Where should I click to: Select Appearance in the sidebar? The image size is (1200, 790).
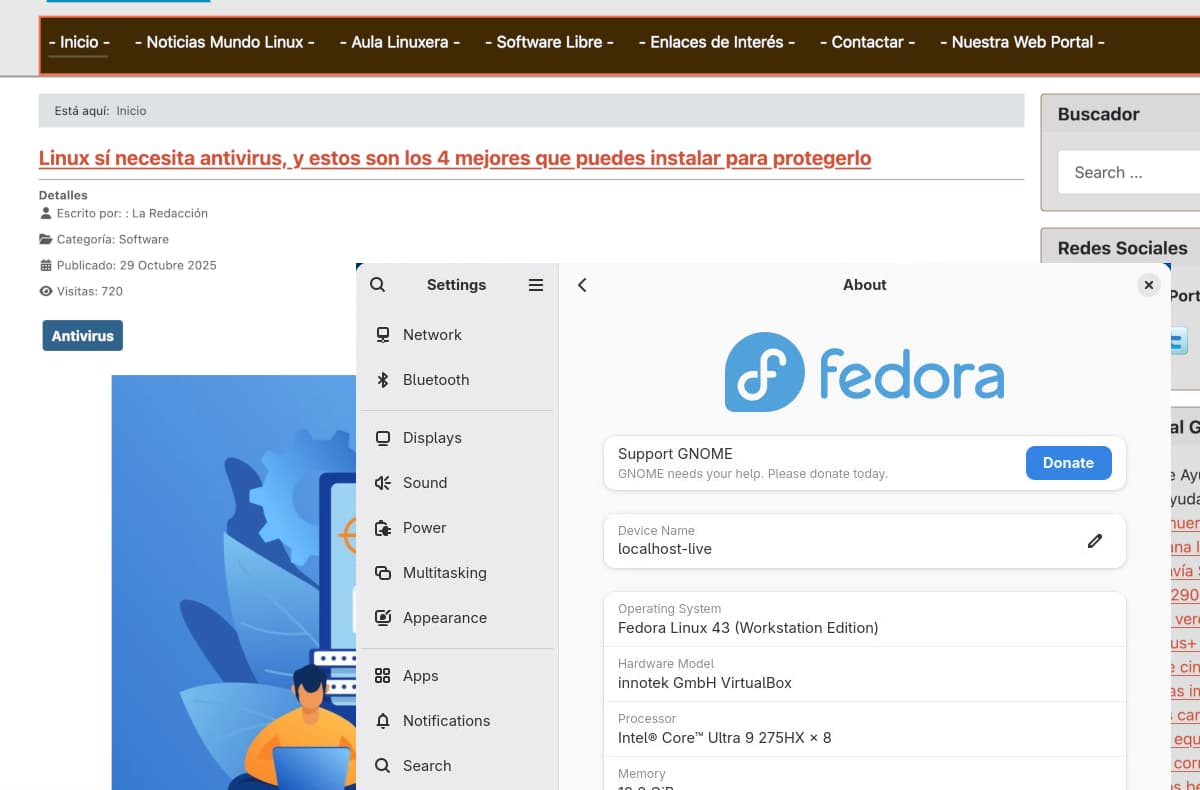[x=444, y=618]
